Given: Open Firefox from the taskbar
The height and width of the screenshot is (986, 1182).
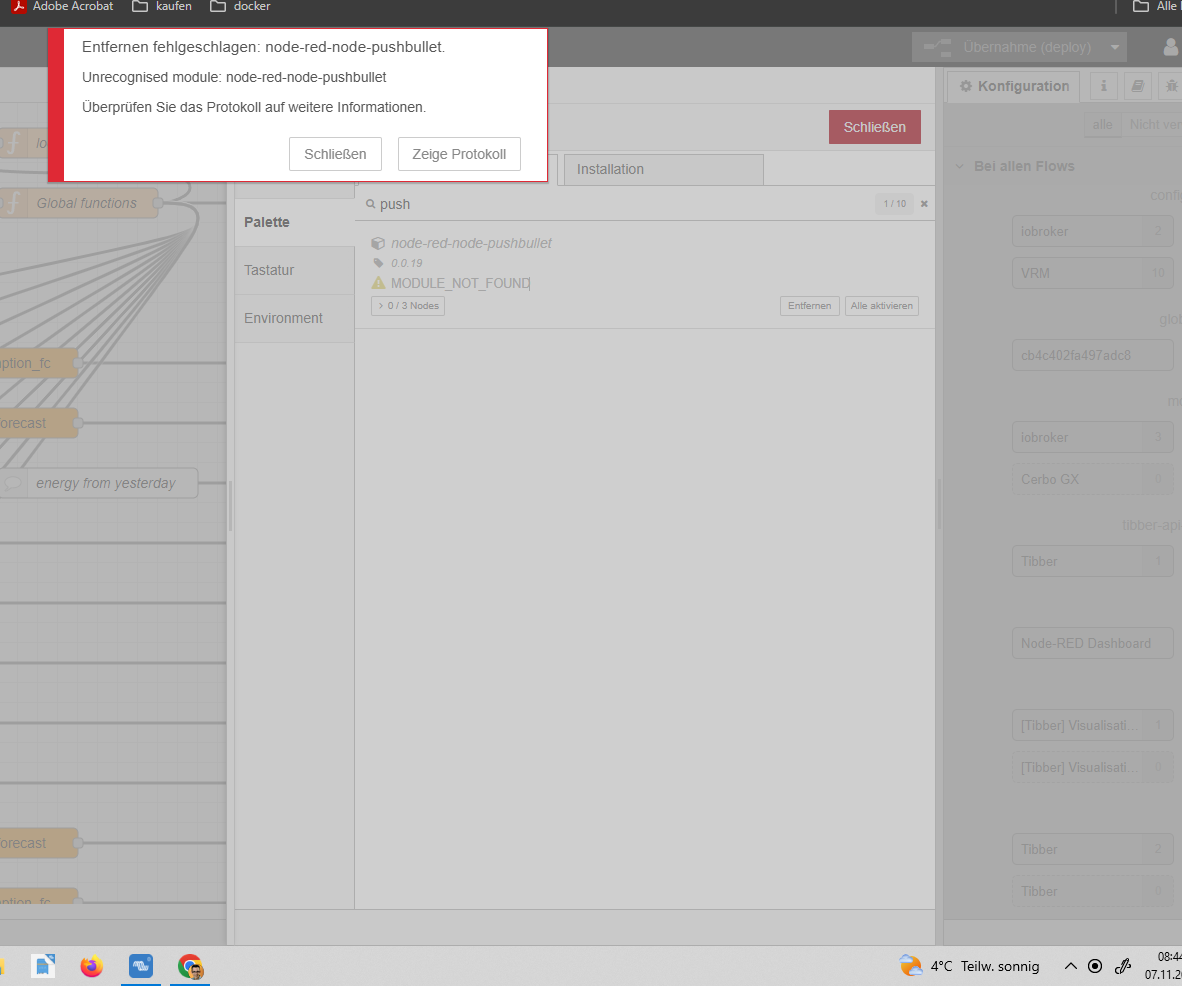Looking at the screenshot, I should click(x=92, y=966).
